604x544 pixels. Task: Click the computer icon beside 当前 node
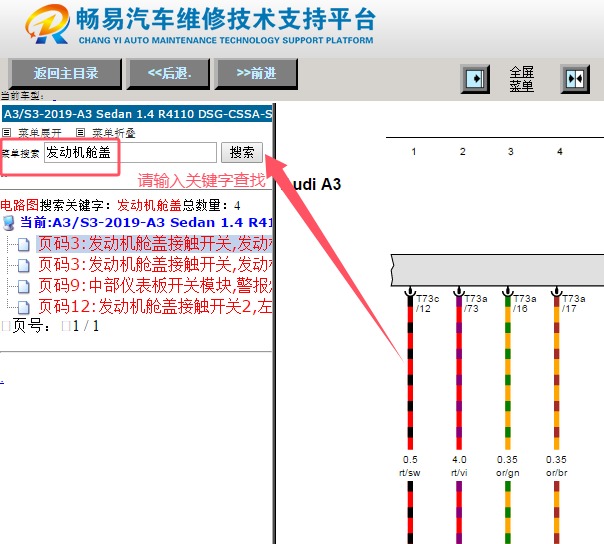8,223
